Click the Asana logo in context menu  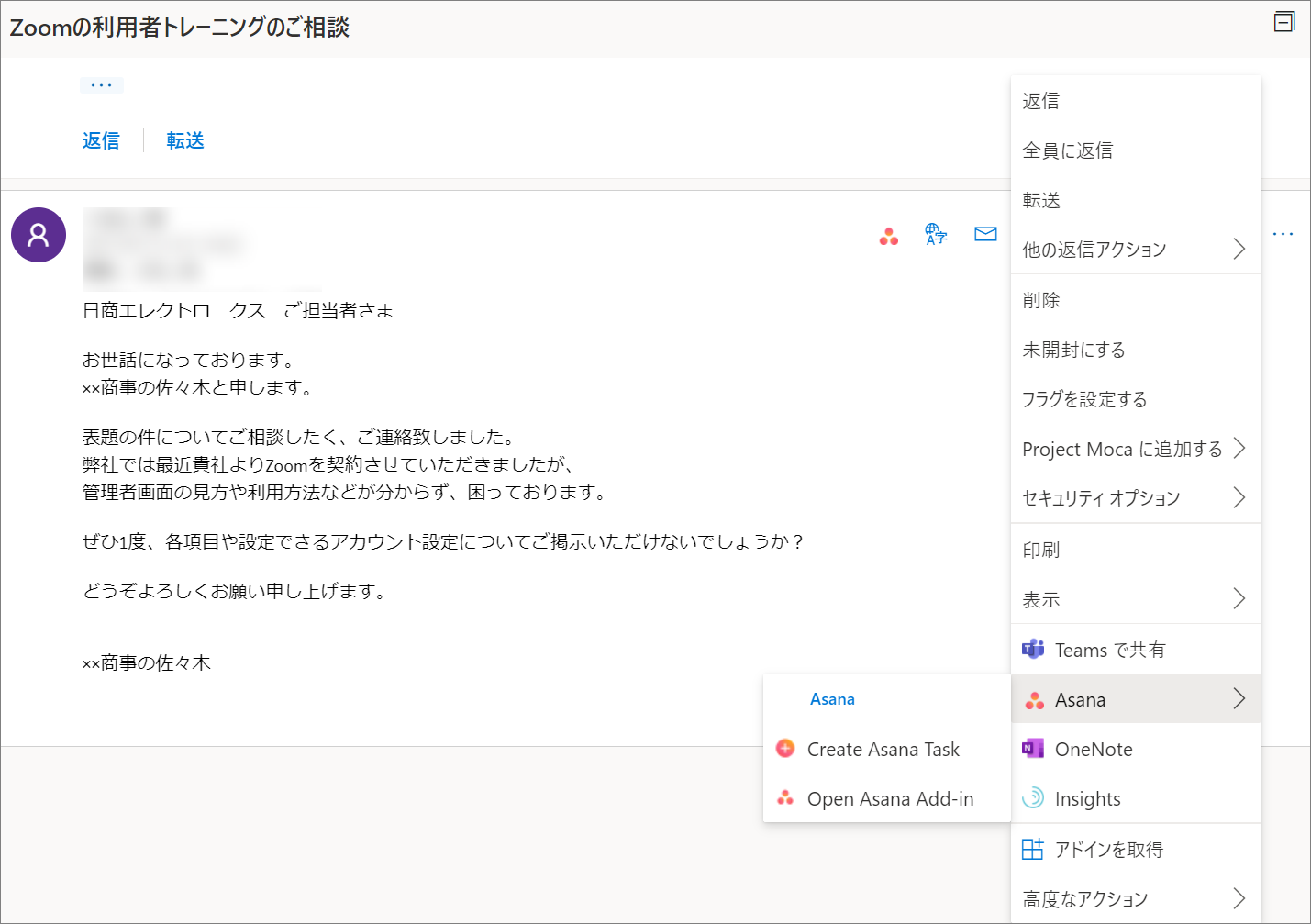pos(1035,700)
